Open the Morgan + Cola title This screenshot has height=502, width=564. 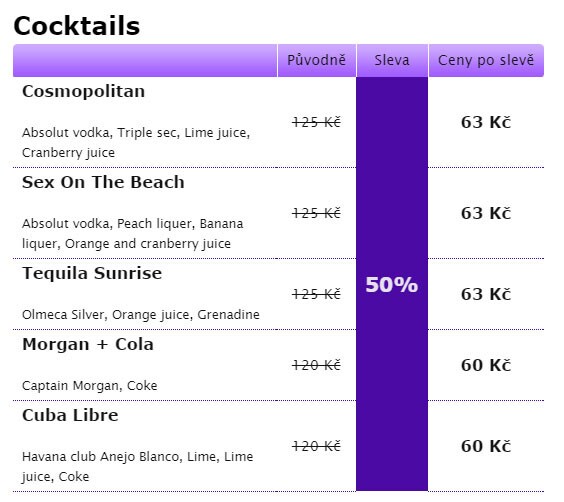tap(88, 344)
